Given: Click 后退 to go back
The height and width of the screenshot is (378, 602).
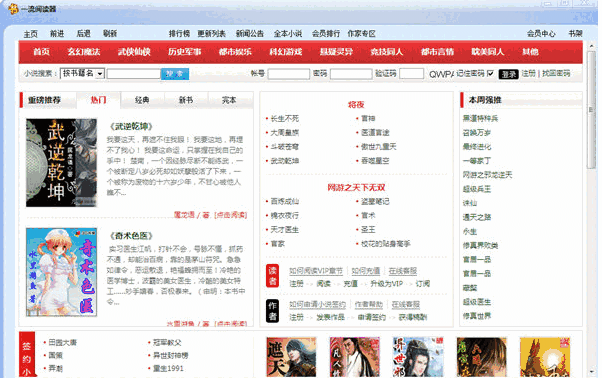Looking at the screenshot, I should point(83,34).
